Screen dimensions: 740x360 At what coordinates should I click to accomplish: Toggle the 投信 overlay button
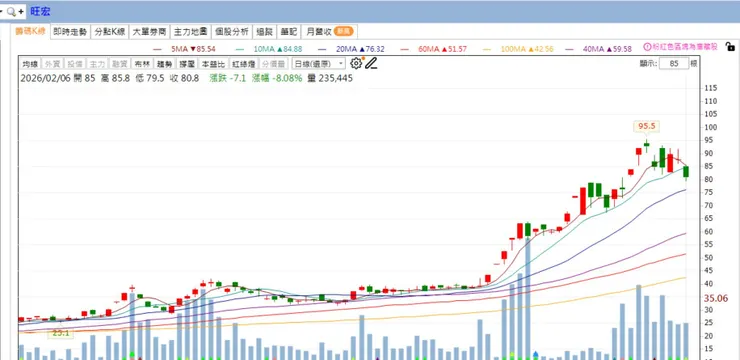75,64
